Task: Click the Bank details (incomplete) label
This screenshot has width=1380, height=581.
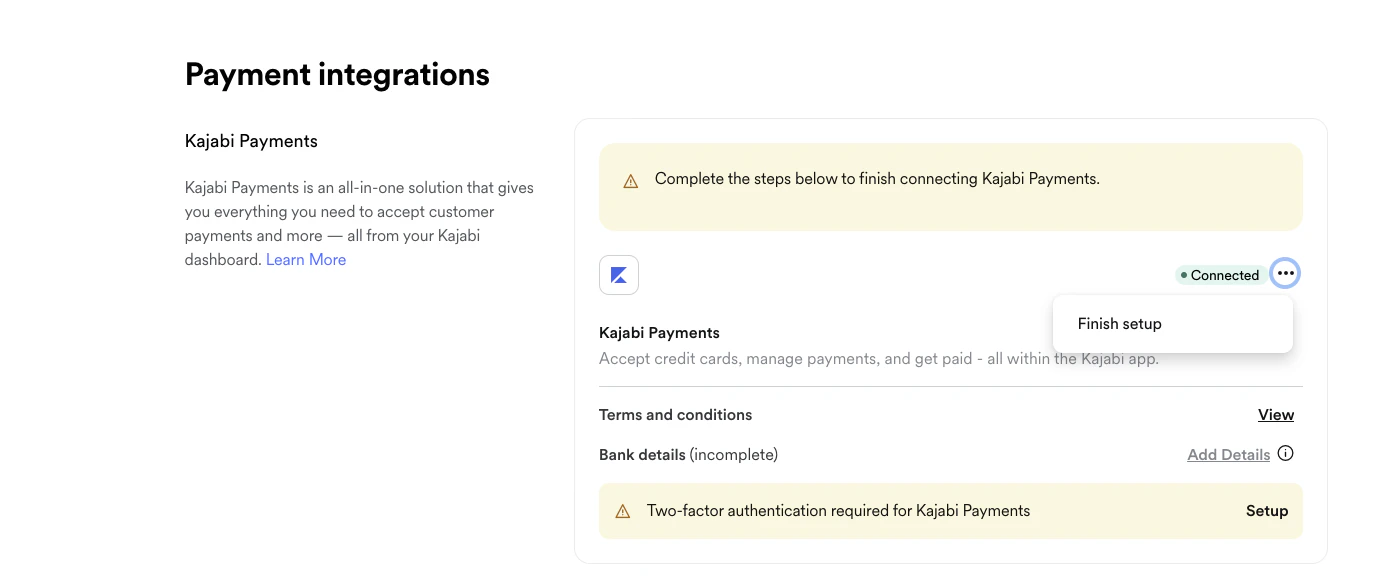Action: point(688,455)
